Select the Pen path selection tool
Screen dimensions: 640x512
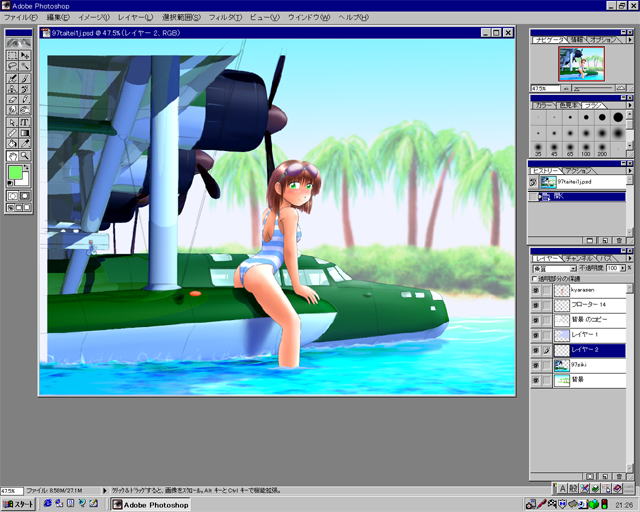coord(13,122)
